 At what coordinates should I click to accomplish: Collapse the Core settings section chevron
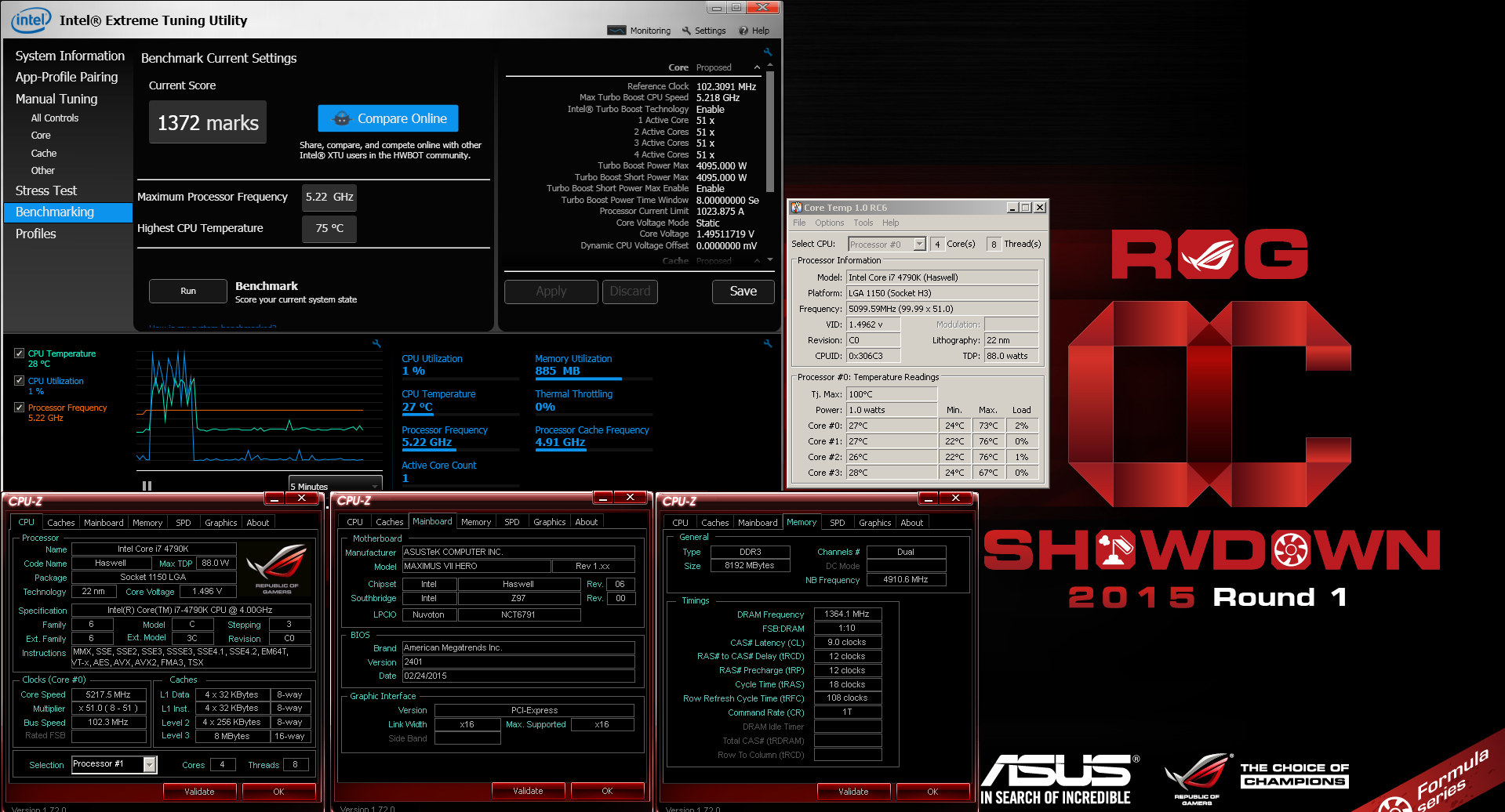point(757,67)
